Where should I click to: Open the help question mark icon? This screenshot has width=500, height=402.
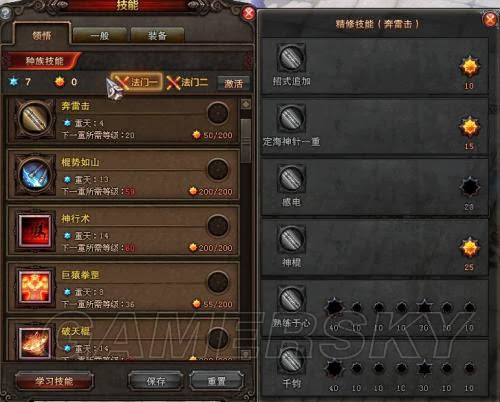click(x=6, y=12)
